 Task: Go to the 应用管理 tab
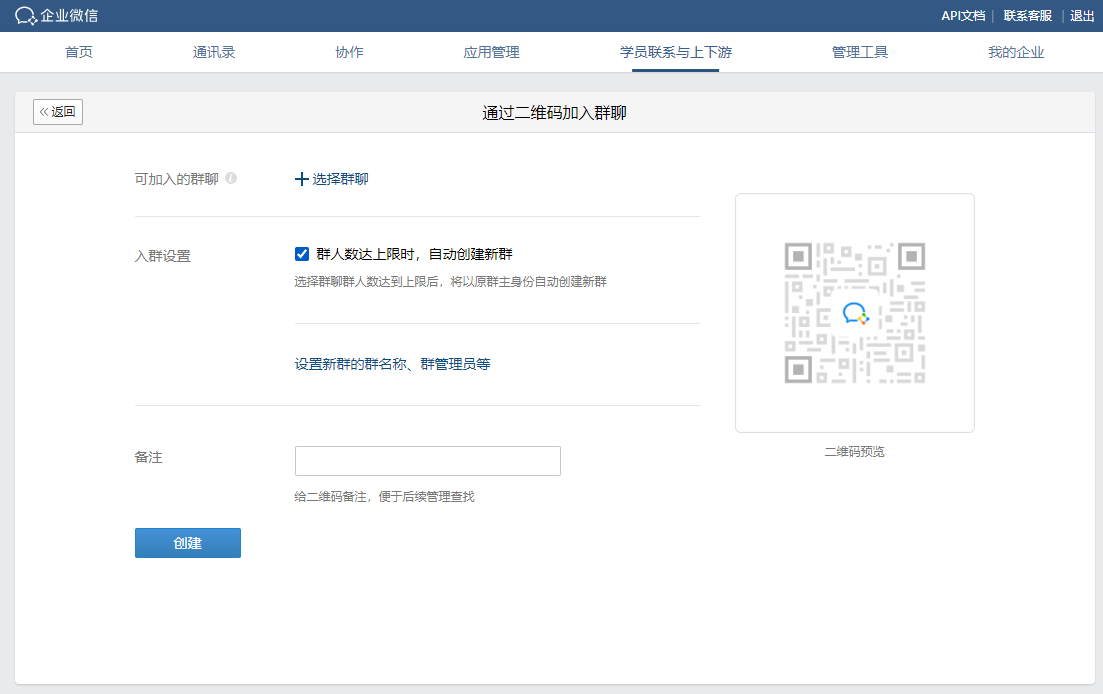tap(491, 52)
